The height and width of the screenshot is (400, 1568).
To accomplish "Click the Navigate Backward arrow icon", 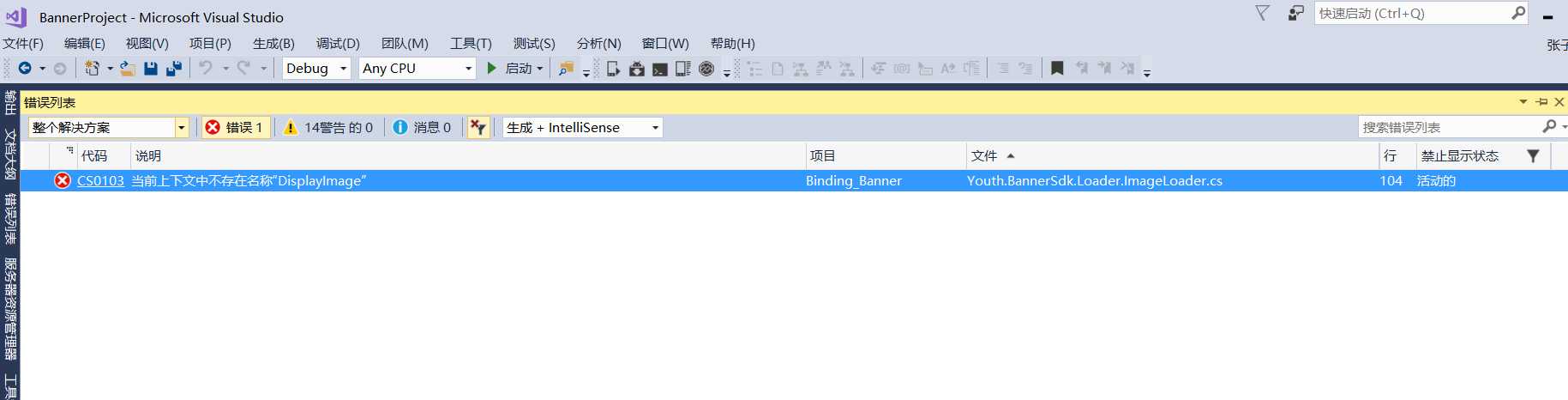I will point(25,68).
